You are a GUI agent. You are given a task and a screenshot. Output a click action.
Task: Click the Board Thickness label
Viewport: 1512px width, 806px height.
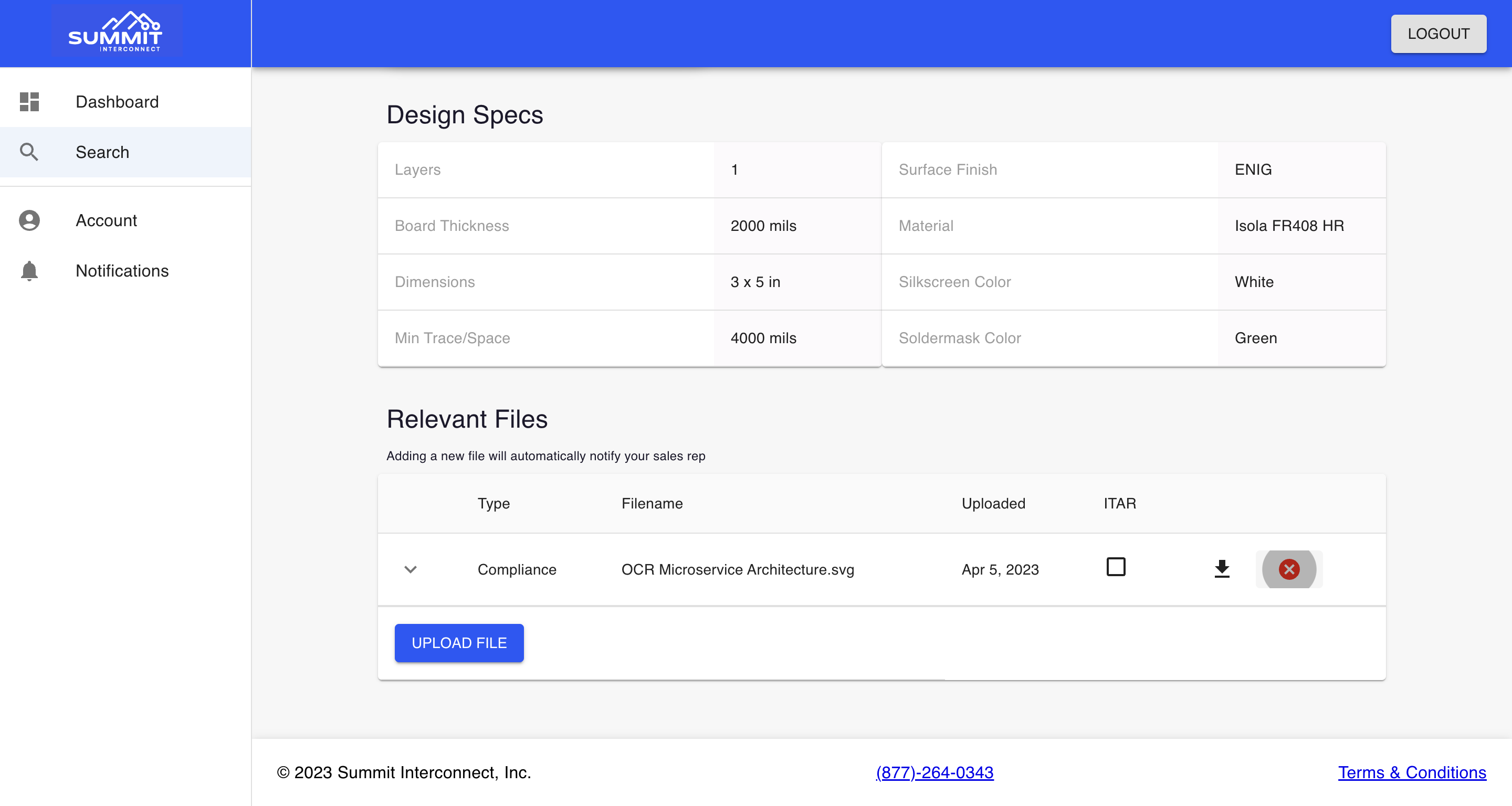pos(452,226)
